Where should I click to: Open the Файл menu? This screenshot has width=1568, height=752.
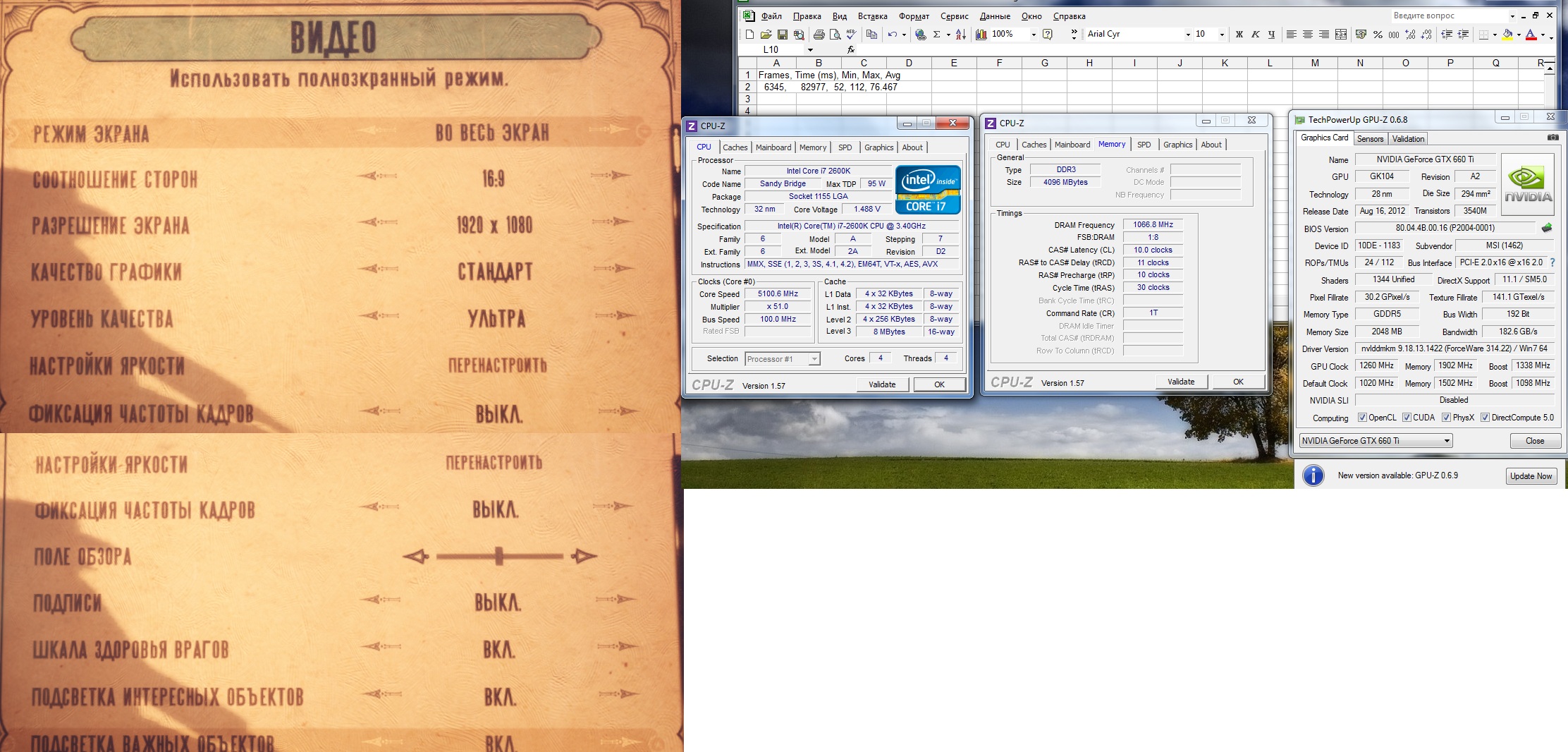coord(771,16)
